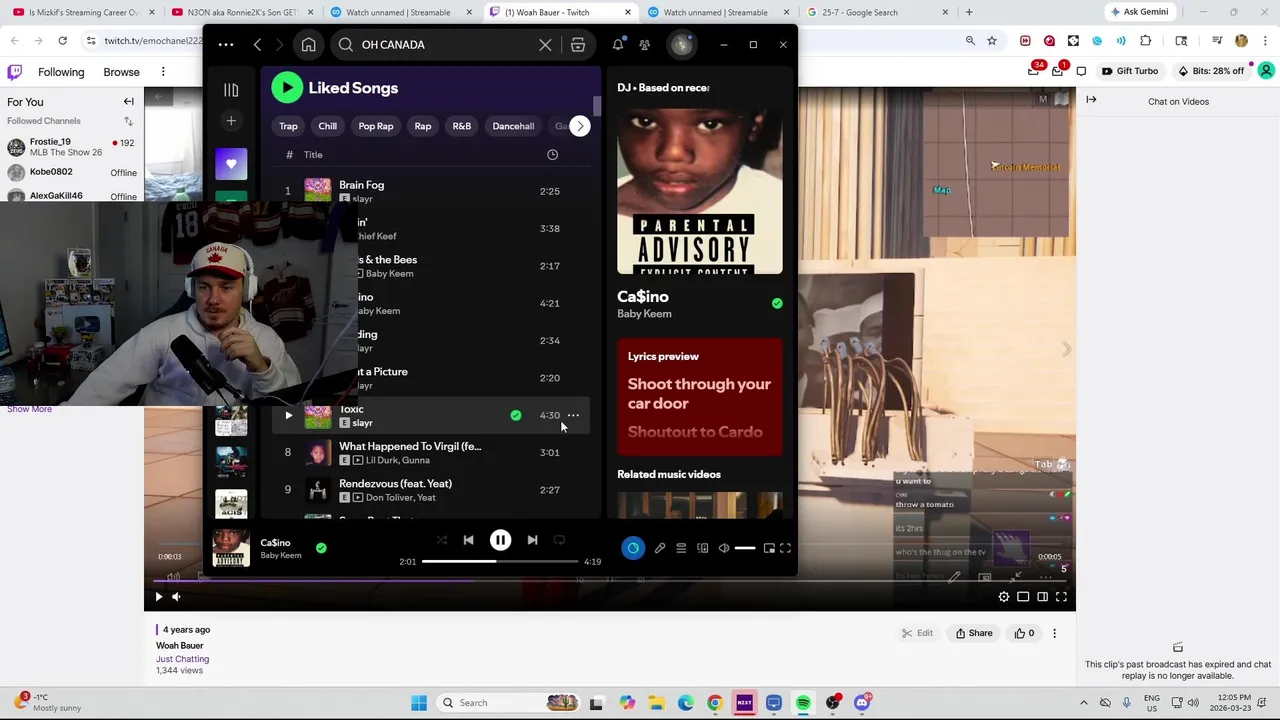This screenshot has width=1280, height=720.
Task: Toggle the liked checkmark on the Toxic row
Action: click(x=516, y=415)
